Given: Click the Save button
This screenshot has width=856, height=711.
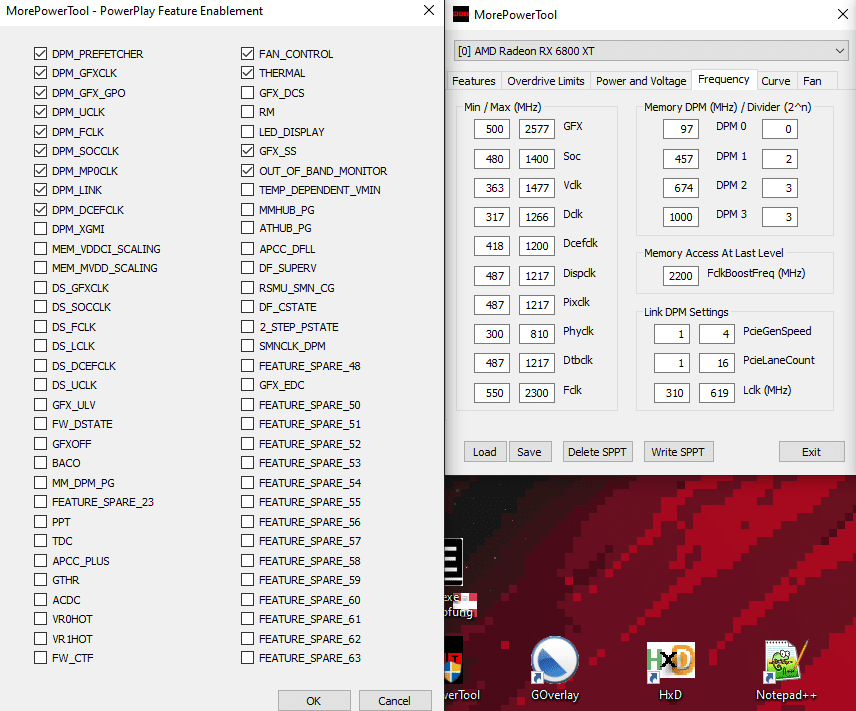Looking at the screenshot, I should click(x=529, y=452).
